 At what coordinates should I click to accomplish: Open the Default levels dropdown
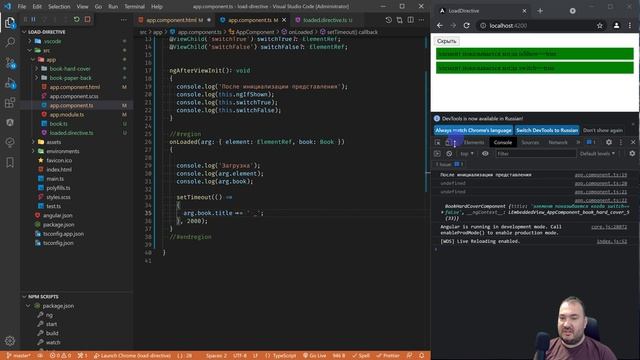[x=597, y=154]
